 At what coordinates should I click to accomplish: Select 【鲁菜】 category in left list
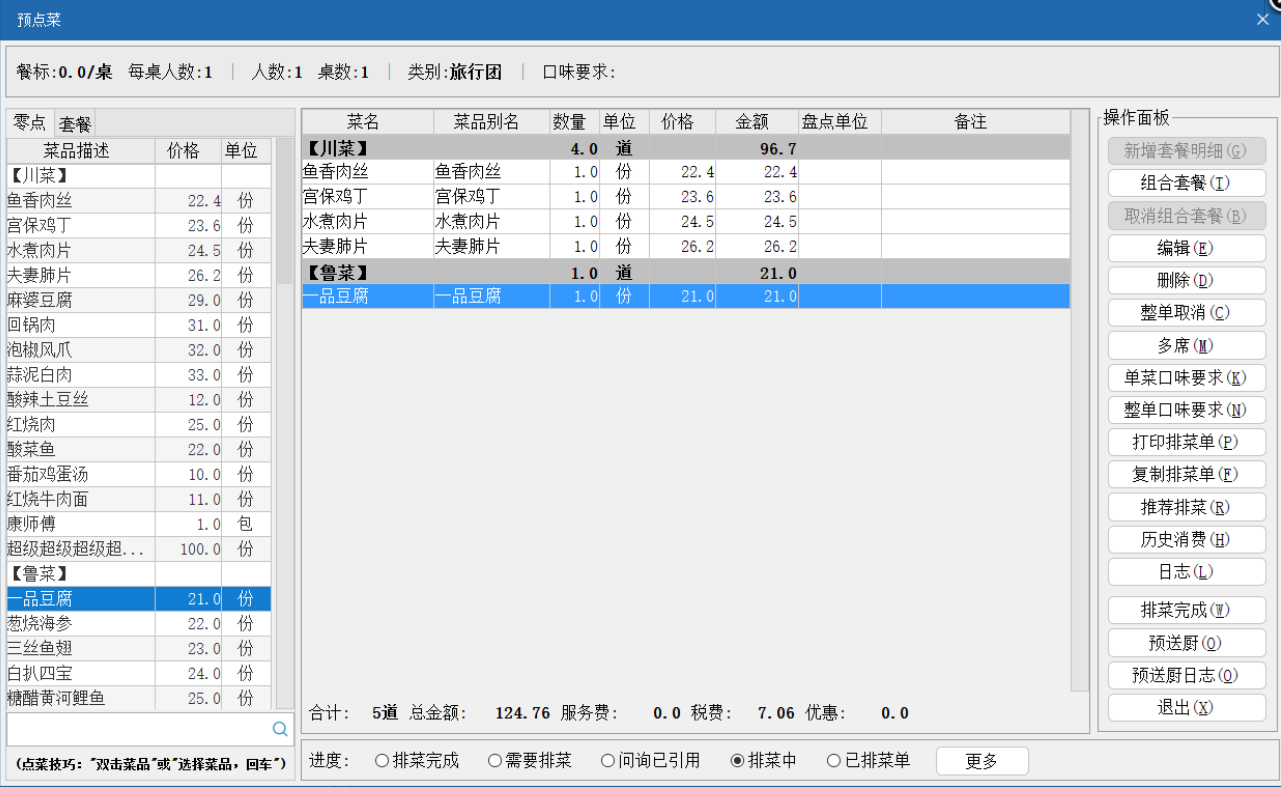139,574
